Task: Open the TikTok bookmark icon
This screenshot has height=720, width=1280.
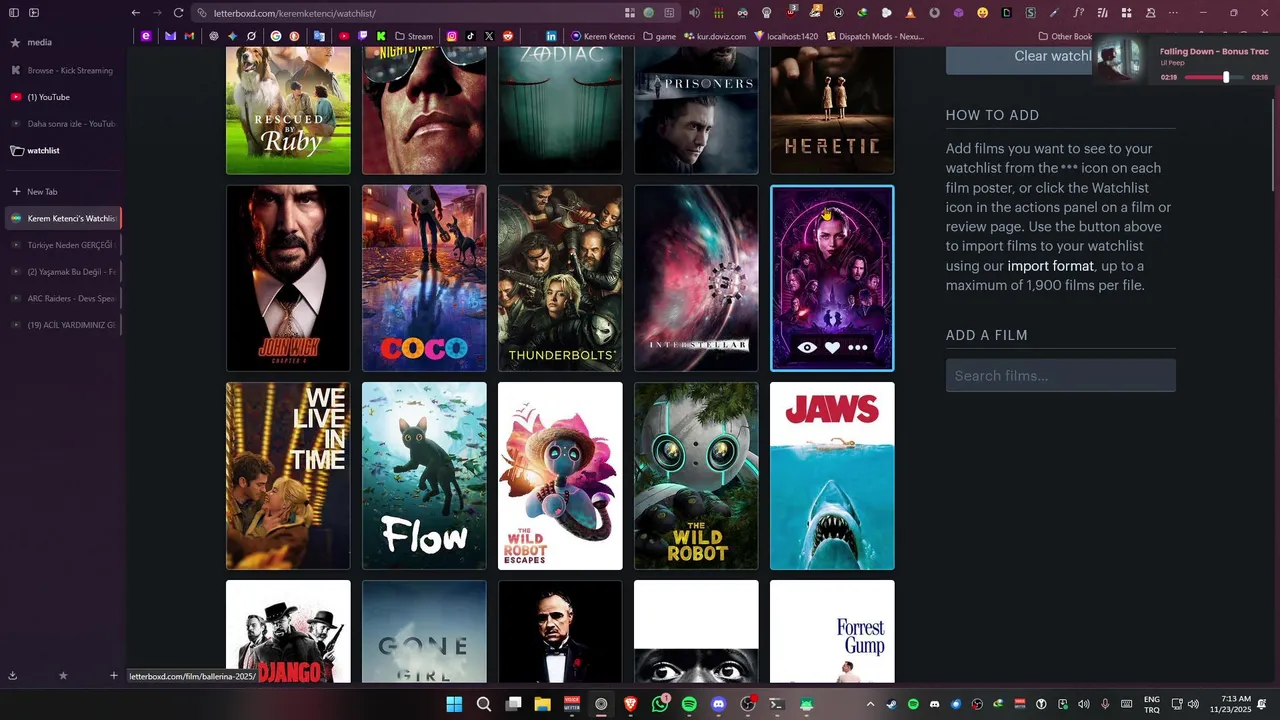Action: [x=470, y=36]
